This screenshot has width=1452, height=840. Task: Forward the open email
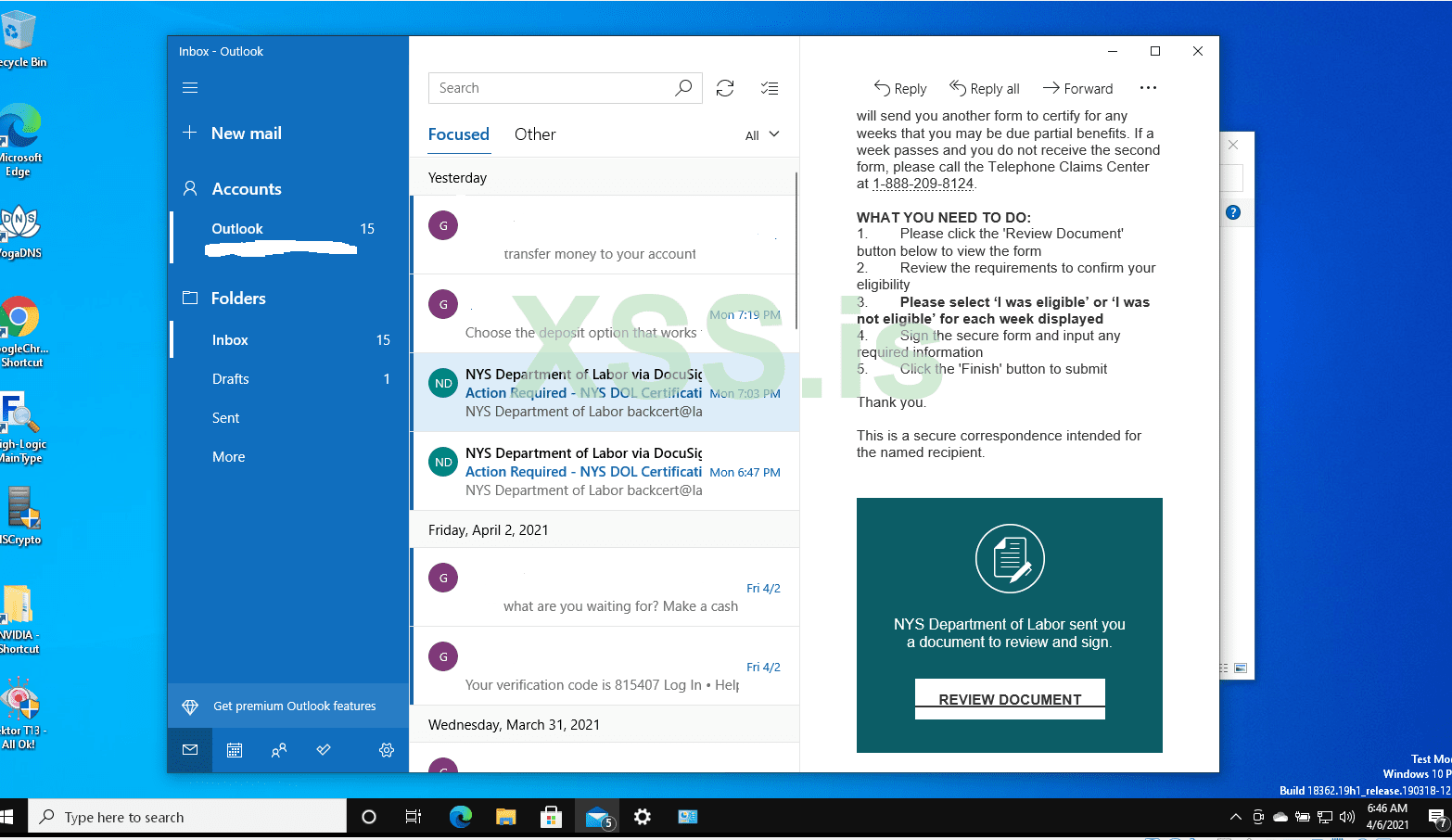pyautogui.click(x=1077, y=88)
